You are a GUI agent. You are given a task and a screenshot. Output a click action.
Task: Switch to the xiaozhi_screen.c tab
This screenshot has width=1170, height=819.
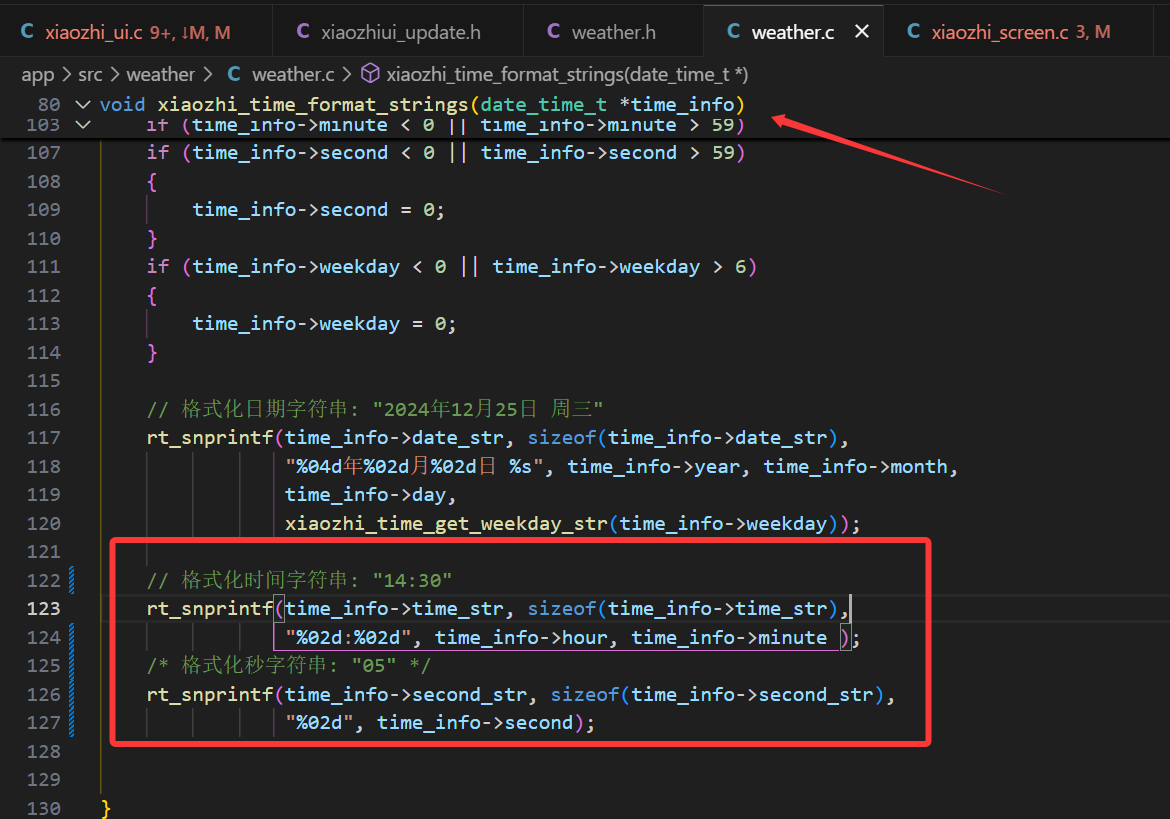coord(1019,32)
